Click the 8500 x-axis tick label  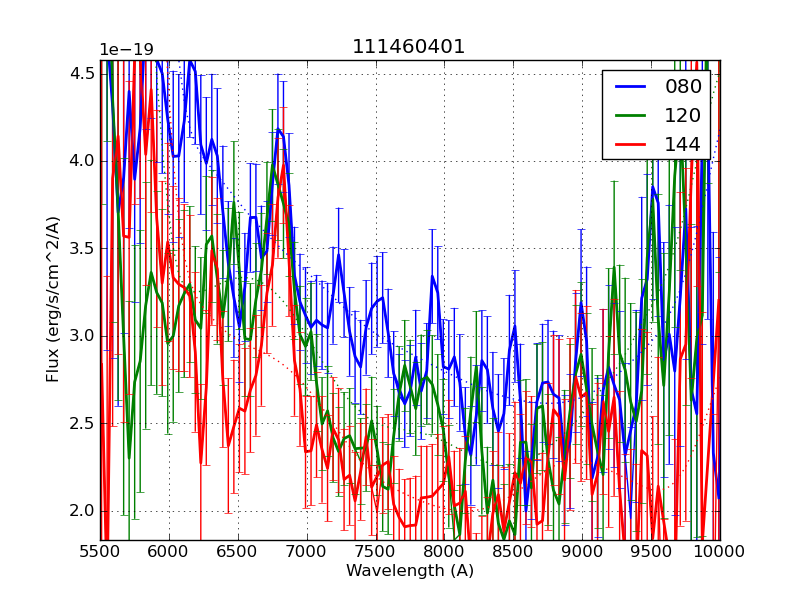[x=513, y=552]
